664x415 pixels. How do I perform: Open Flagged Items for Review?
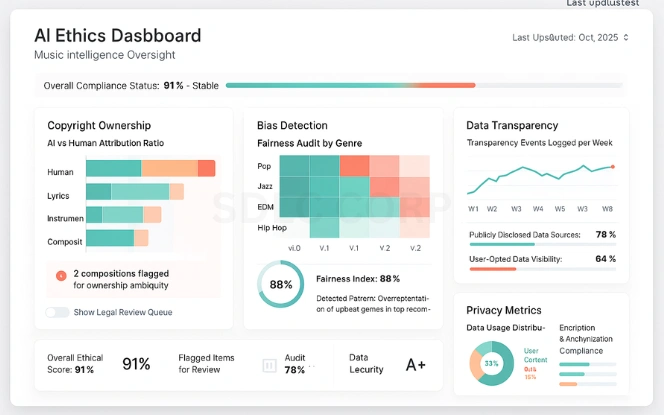[x=208, y=364]
